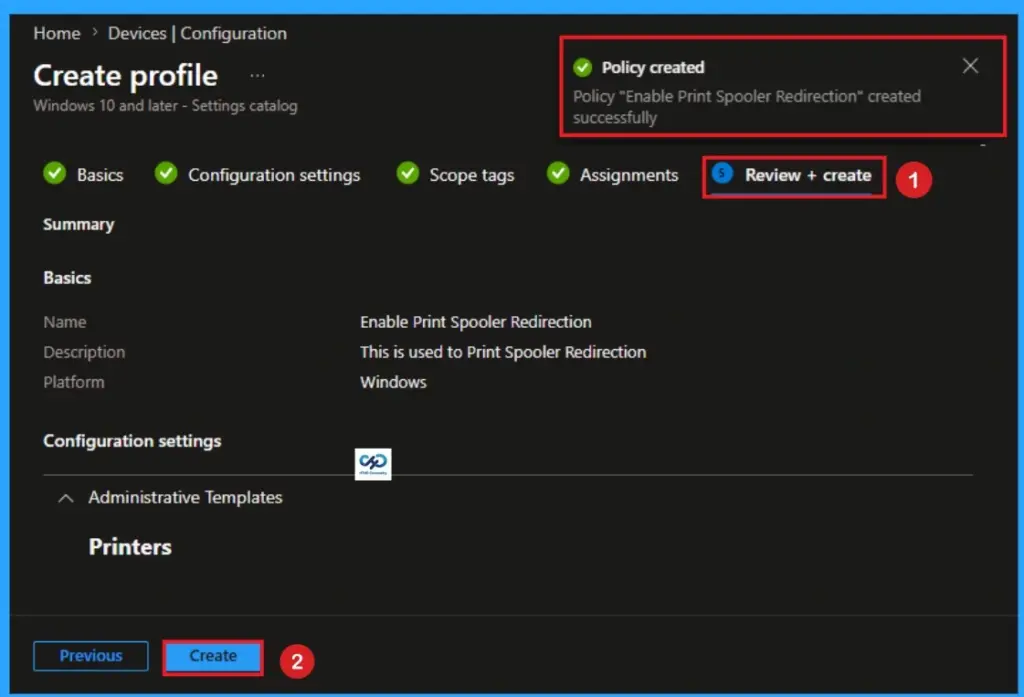Click the Create profile page title
1024x697 pixels.
125,76
